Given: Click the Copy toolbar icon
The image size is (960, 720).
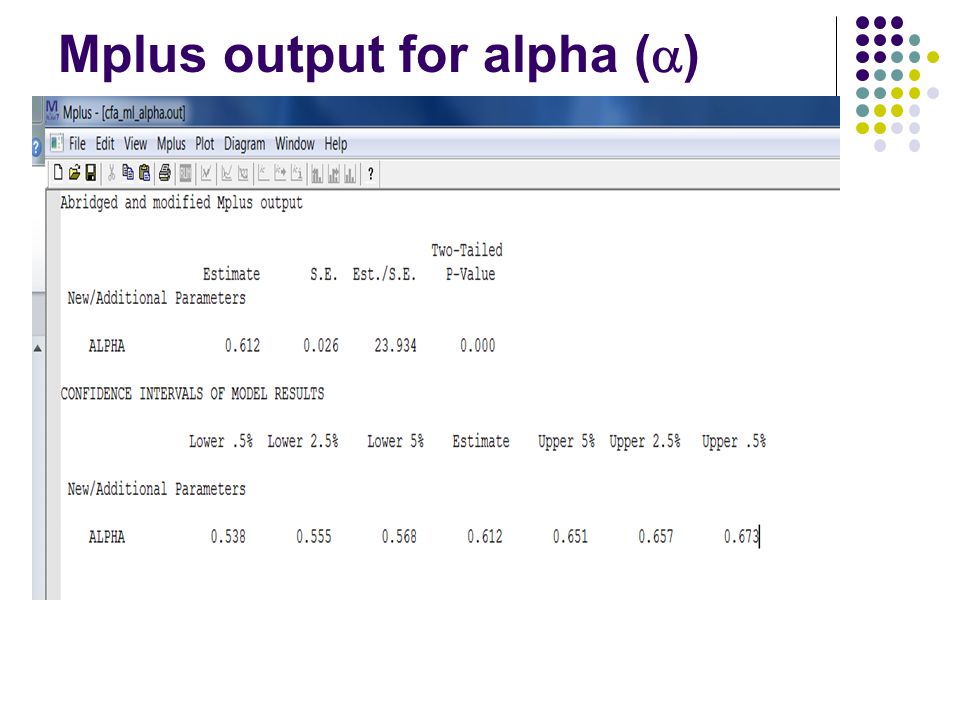Looking at the screenshot, I should click(x=128, y=173).
